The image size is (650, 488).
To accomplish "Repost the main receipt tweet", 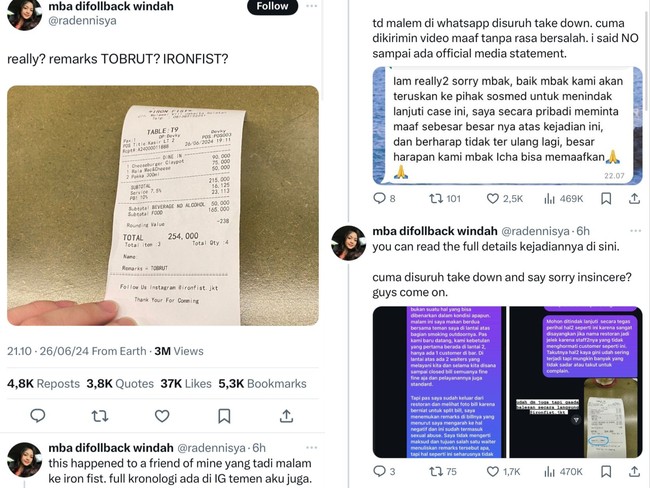I will pos(99,415).
